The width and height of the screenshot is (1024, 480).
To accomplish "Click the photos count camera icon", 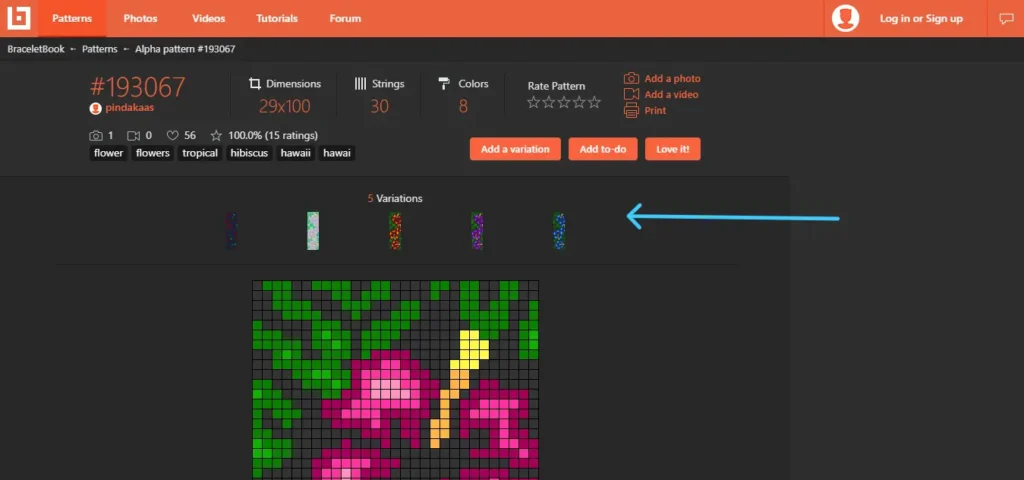I will pos(96,135).
